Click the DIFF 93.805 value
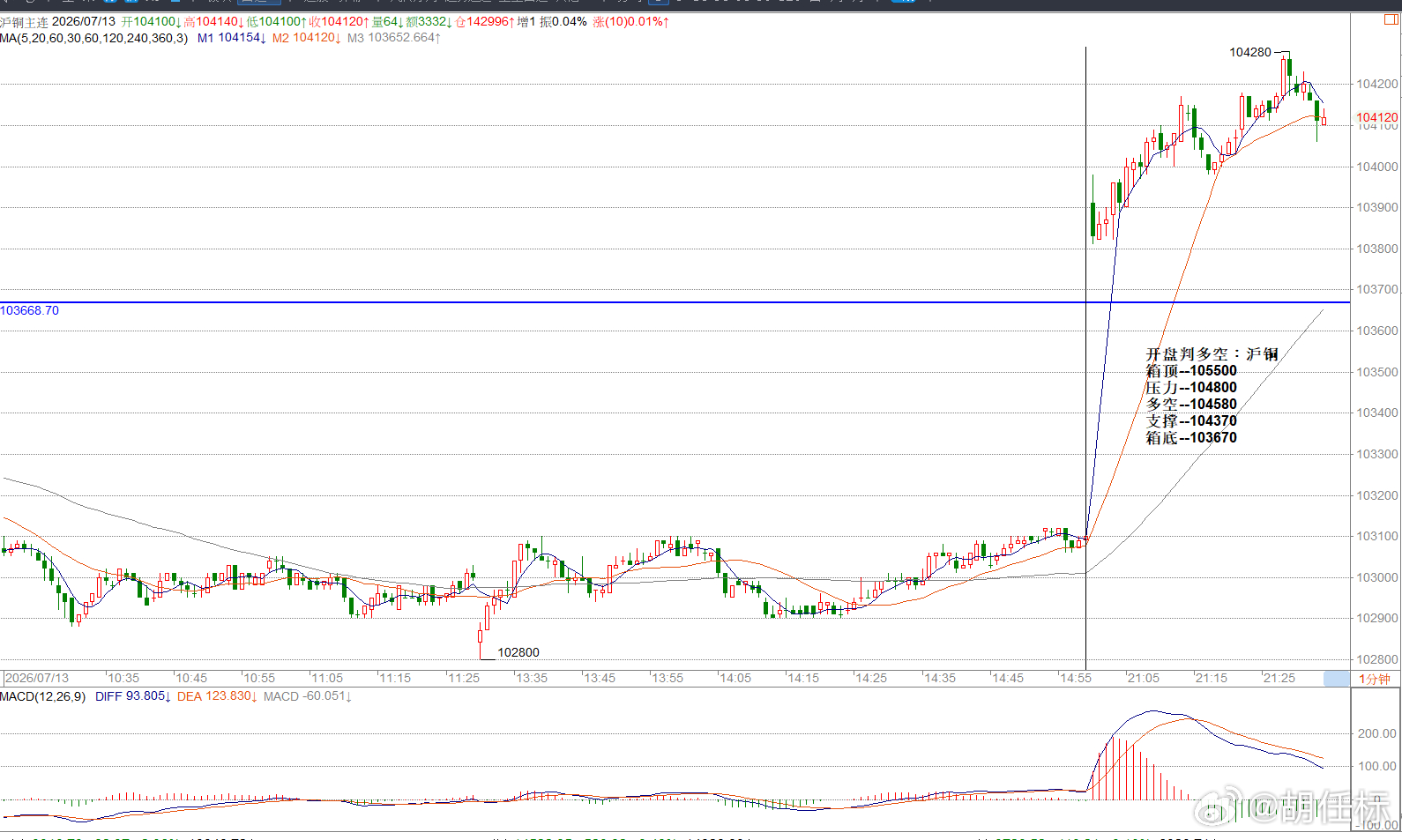The image size is (1402, 840). click(x=133, y=696)
